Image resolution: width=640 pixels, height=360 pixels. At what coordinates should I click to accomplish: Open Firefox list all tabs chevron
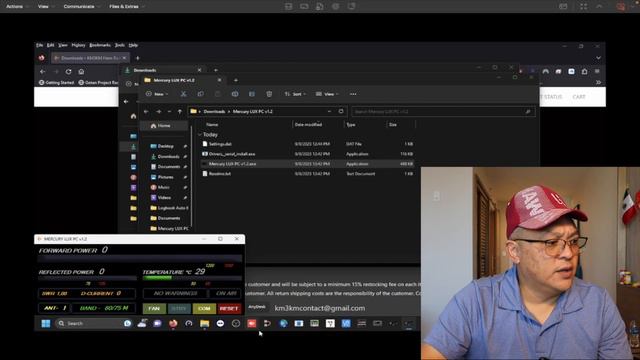click(598, 58)
